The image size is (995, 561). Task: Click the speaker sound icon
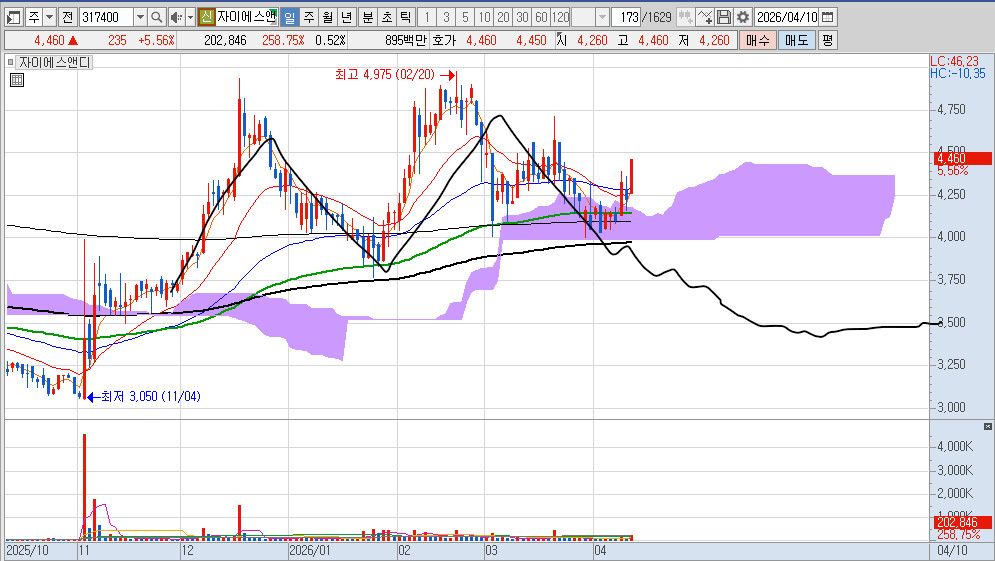pyautogui.click(x=175, y=17)
